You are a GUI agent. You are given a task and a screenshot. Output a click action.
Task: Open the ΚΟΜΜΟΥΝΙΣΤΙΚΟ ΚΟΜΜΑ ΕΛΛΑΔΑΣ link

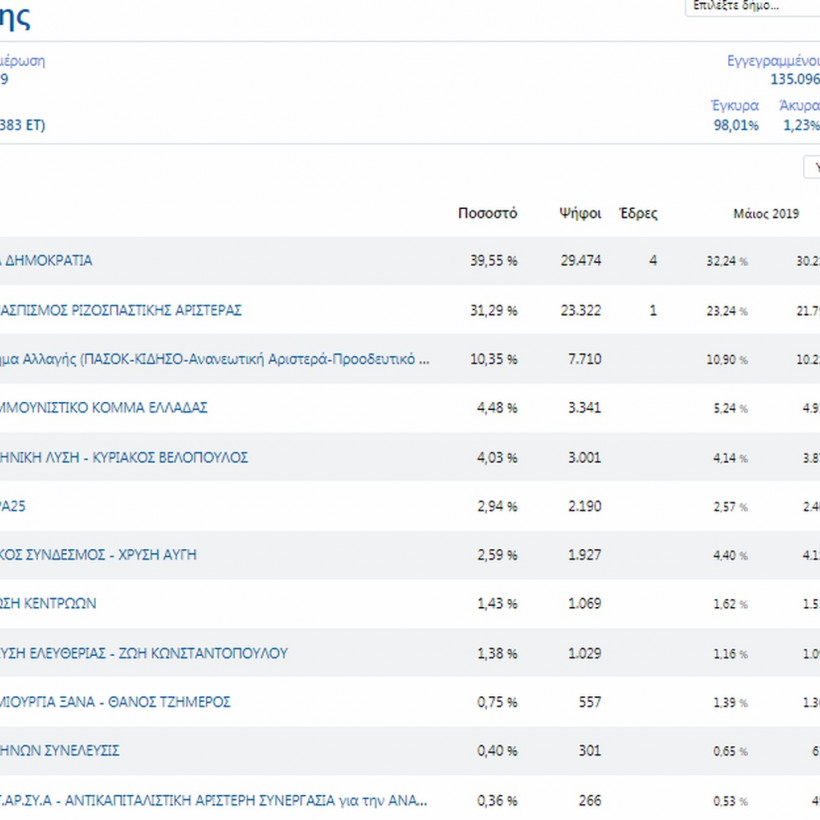104,408
